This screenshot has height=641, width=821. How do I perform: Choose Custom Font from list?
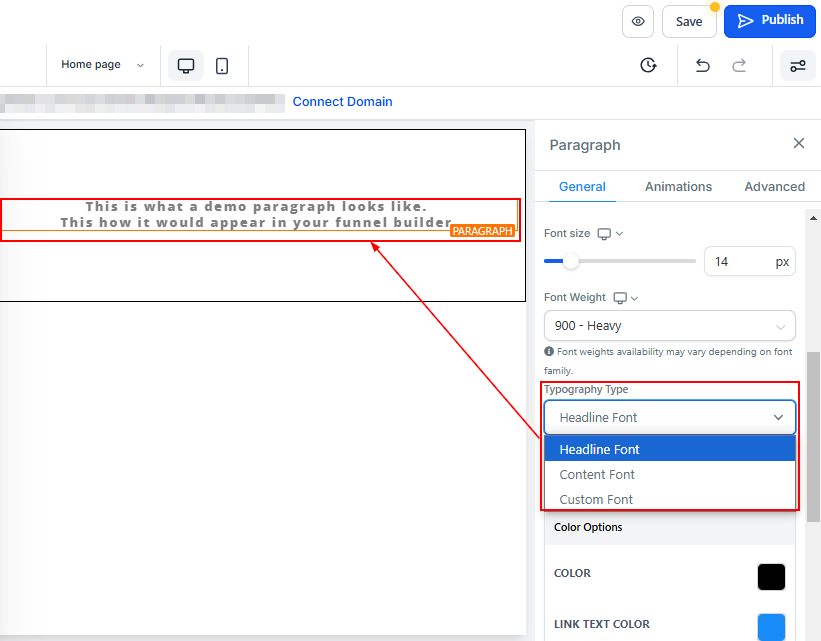coord(596,499)
